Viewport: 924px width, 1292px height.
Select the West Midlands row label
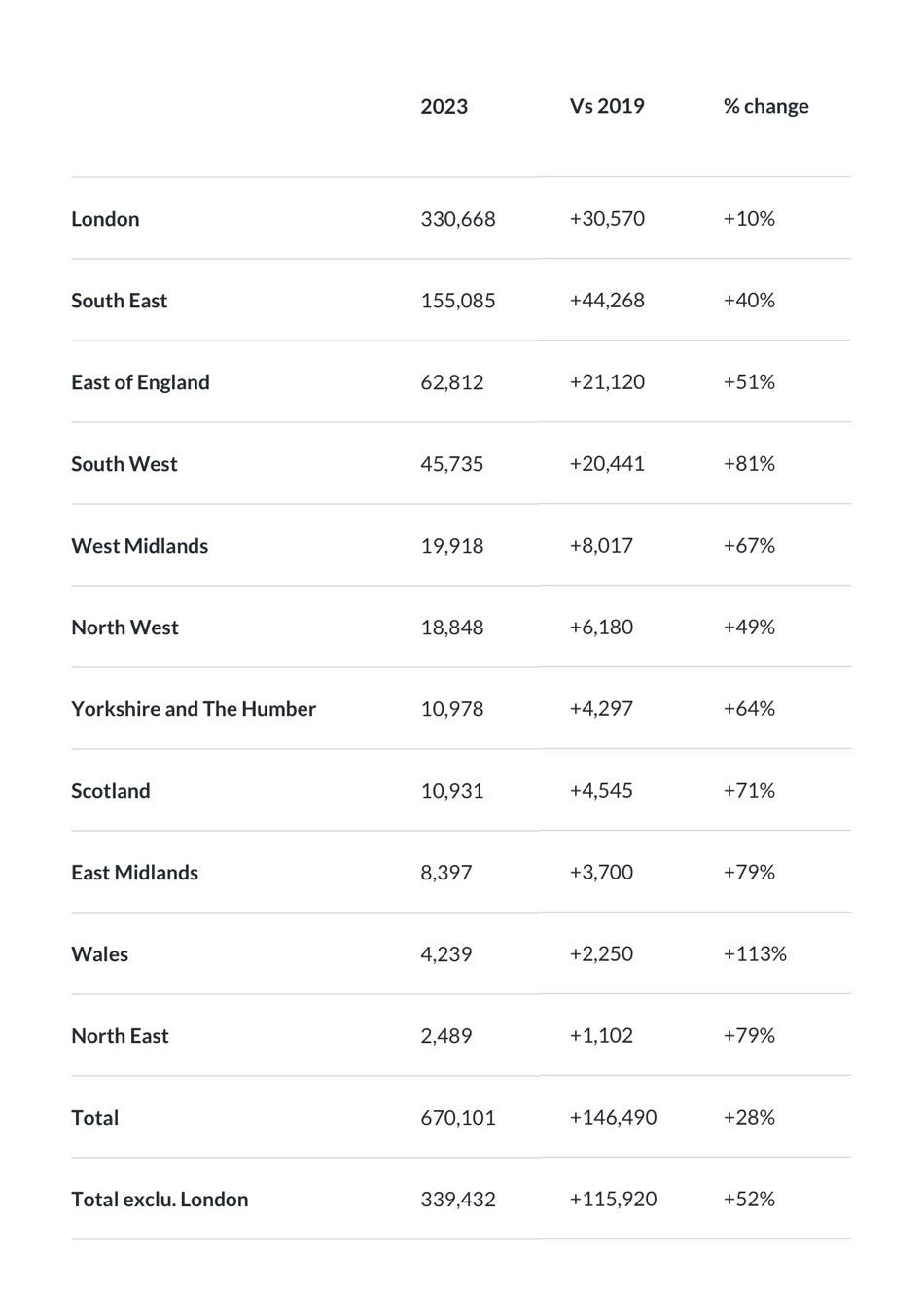click(x=139, y=546)
